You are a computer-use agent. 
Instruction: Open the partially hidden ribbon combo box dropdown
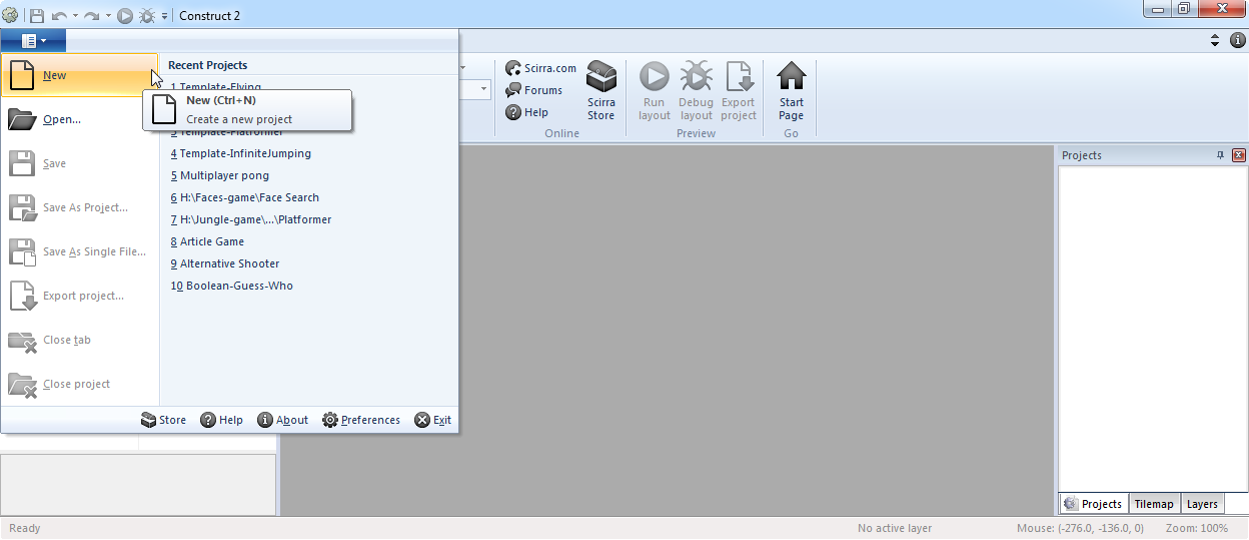[484, 90]
